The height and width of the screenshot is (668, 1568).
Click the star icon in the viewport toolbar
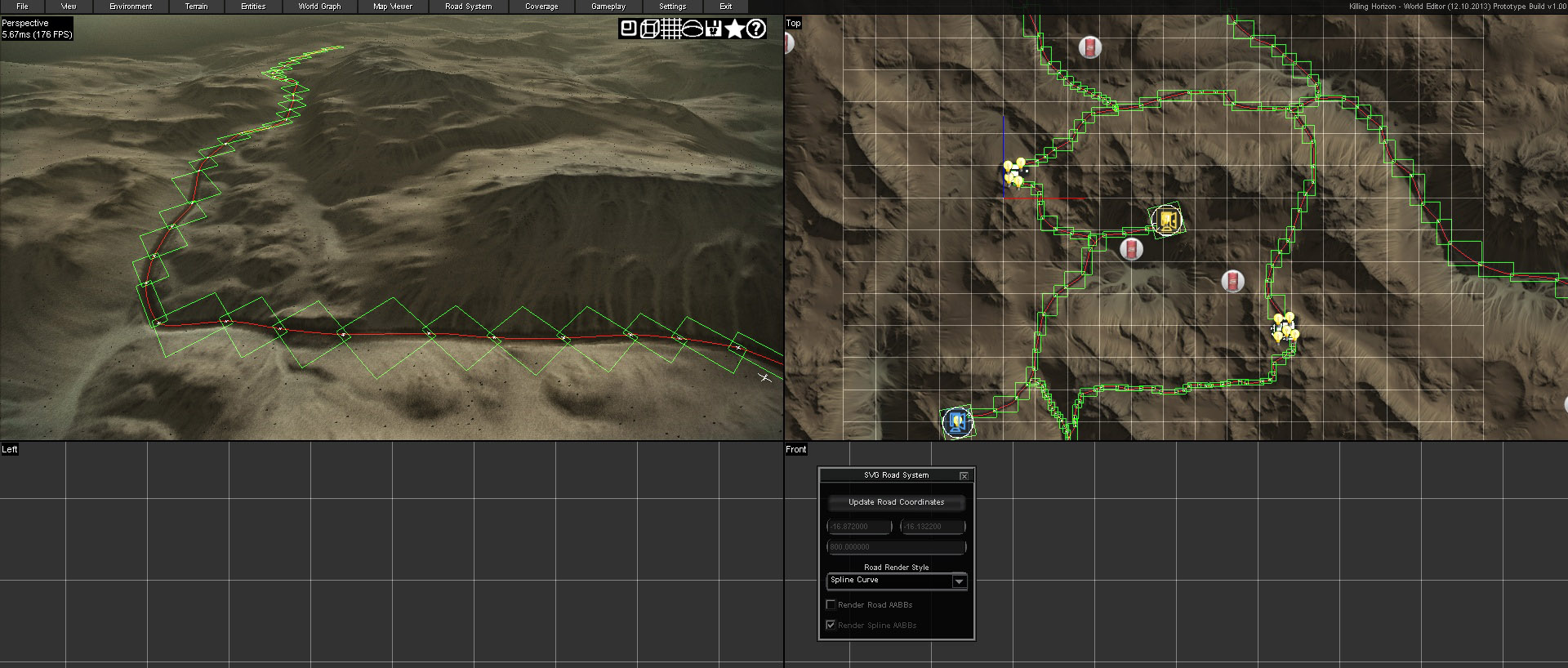tap(734, 29)
